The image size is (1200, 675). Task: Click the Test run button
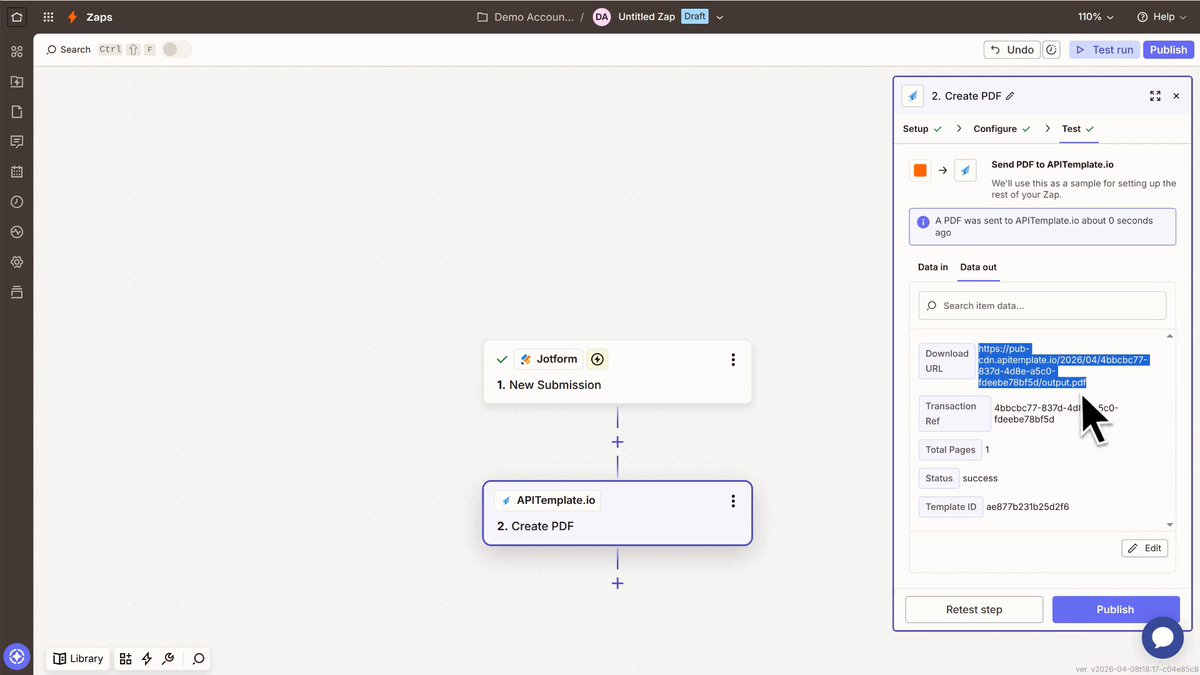[x=1103, y=49]
